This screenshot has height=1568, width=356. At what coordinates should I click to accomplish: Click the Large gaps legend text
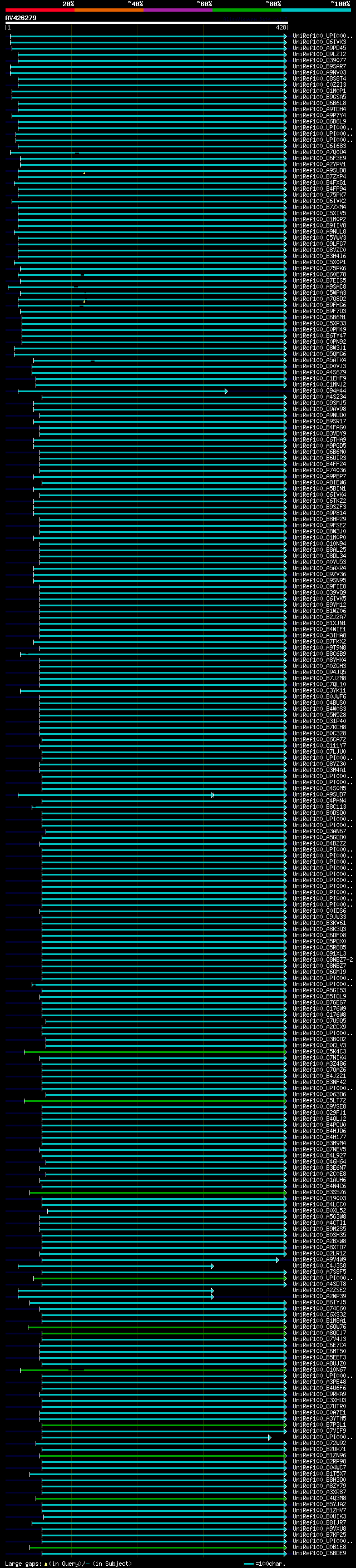pyautogui.click(x=68, y=1564)
